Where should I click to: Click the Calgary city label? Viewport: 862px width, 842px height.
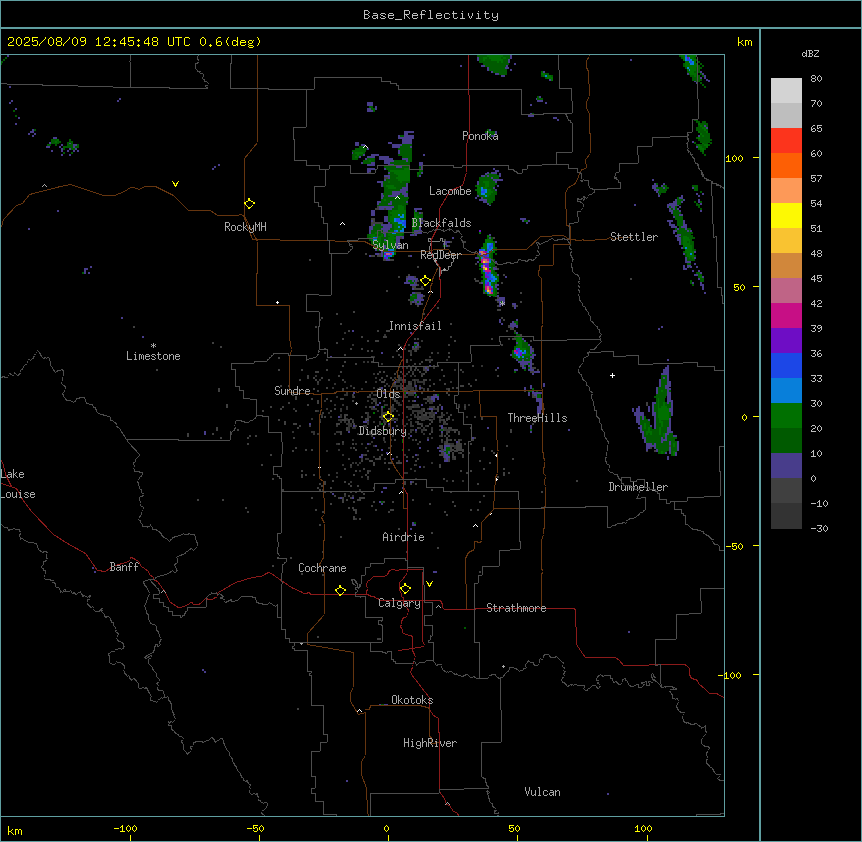tap(399, 603)
